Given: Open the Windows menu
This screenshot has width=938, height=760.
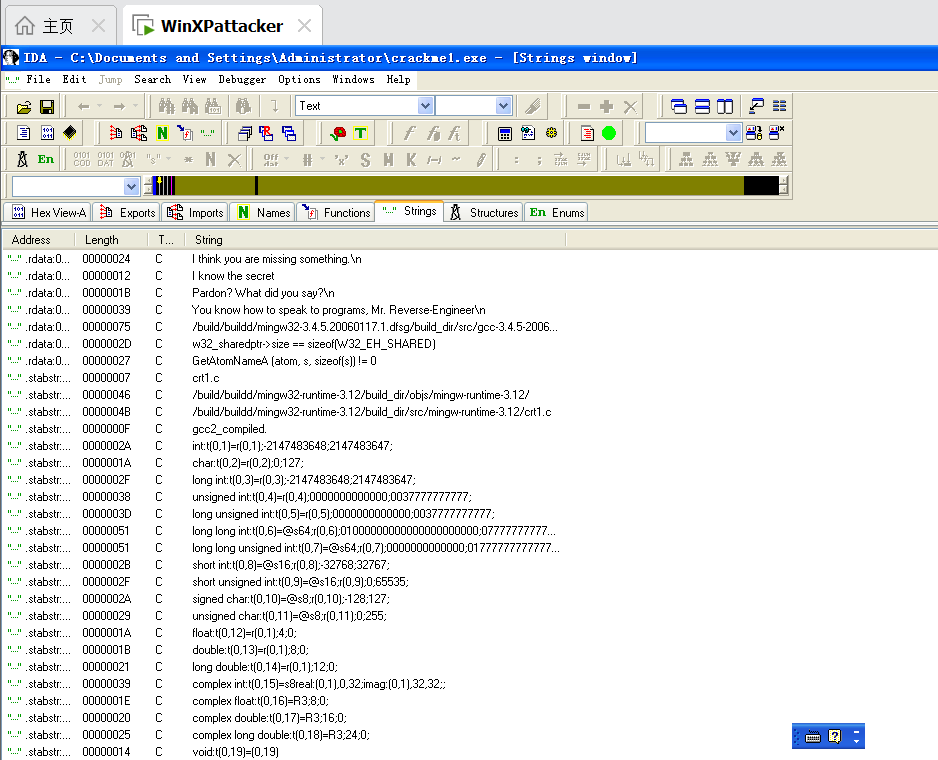Looking at the screenshot, I should pyautogui.click(x=353, y=79).
